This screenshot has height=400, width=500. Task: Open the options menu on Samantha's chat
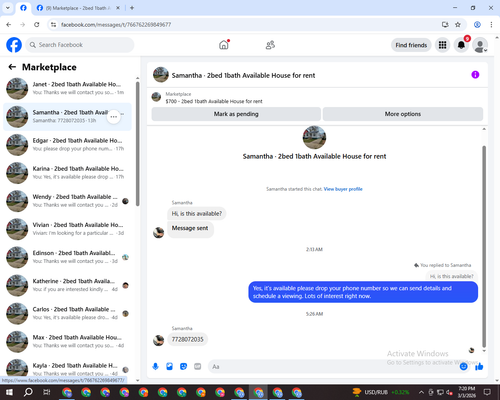click(x=114, y=117)
